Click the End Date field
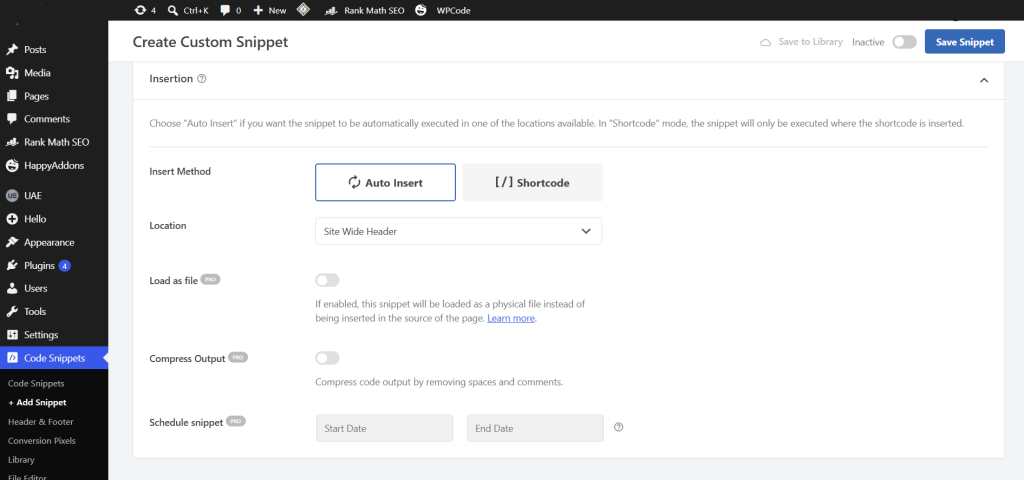Viewport: 1024px width, 480px height. (x=536, y=428)
